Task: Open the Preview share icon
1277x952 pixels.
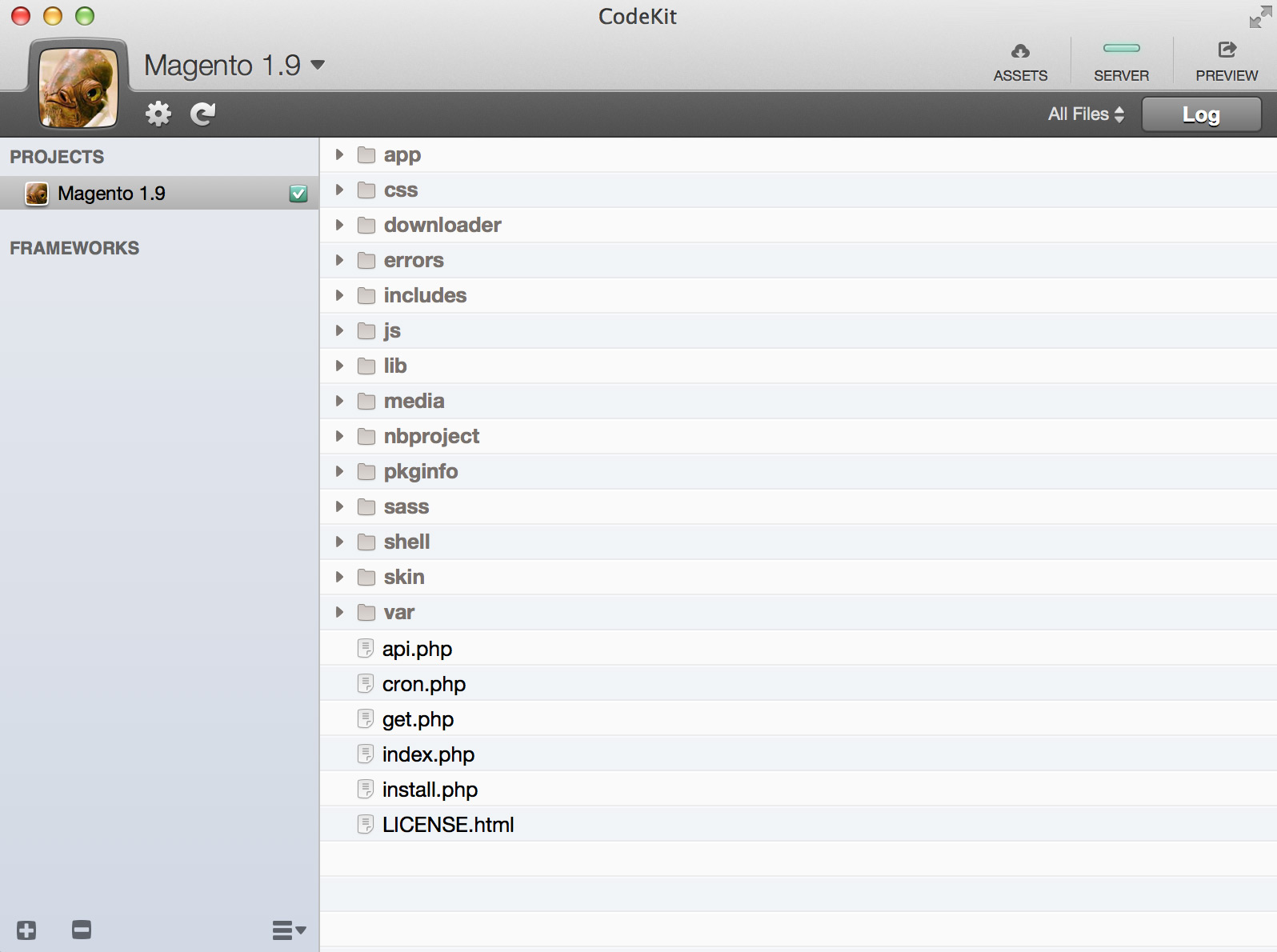Action: coord(1227,50)
